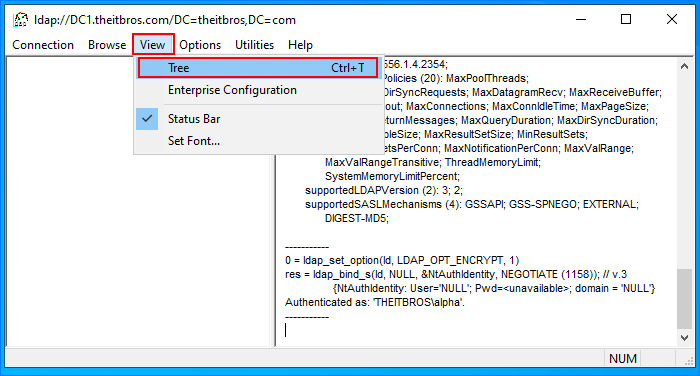The image size is (700, 376).
Task: Click the window resize grip corner
Action: coord(689,360)
